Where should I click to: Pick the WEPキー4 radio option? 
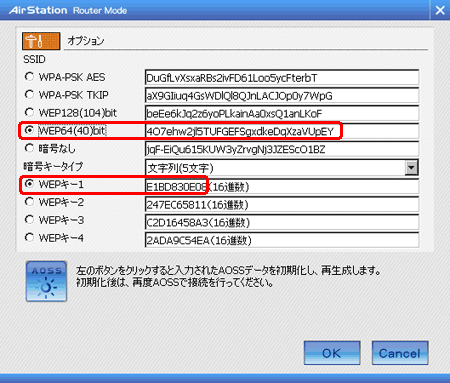click(29, 238)
